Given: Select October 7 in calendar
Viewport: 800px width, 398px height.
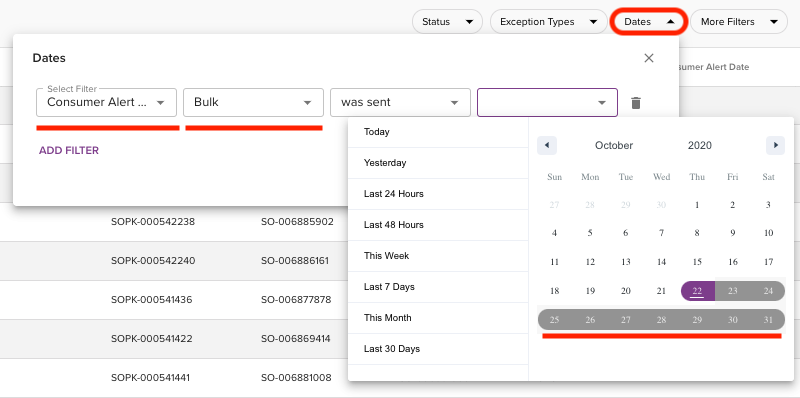Looking at the screenshot, I should point(661,233).
